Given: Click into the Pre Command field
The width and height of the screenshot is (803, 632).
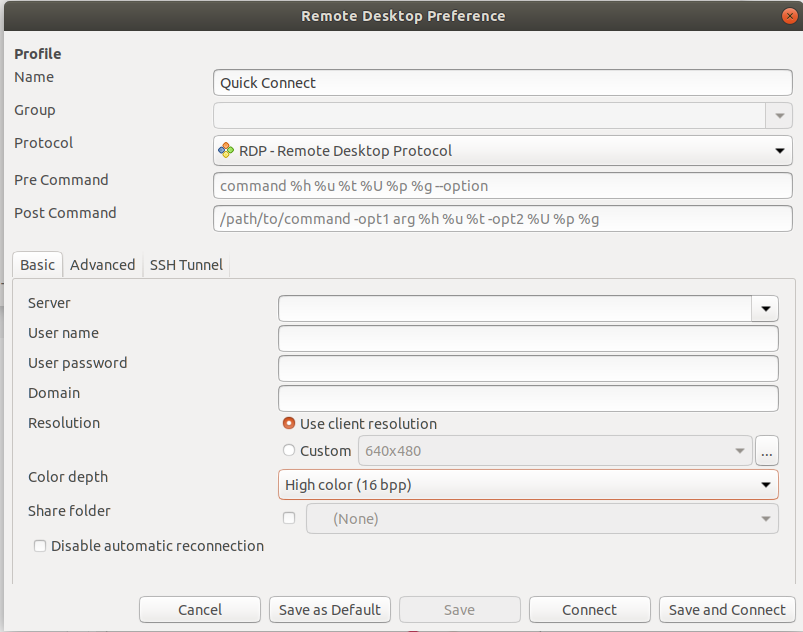Looking at the screenshot, I should [x=502, y=186].
